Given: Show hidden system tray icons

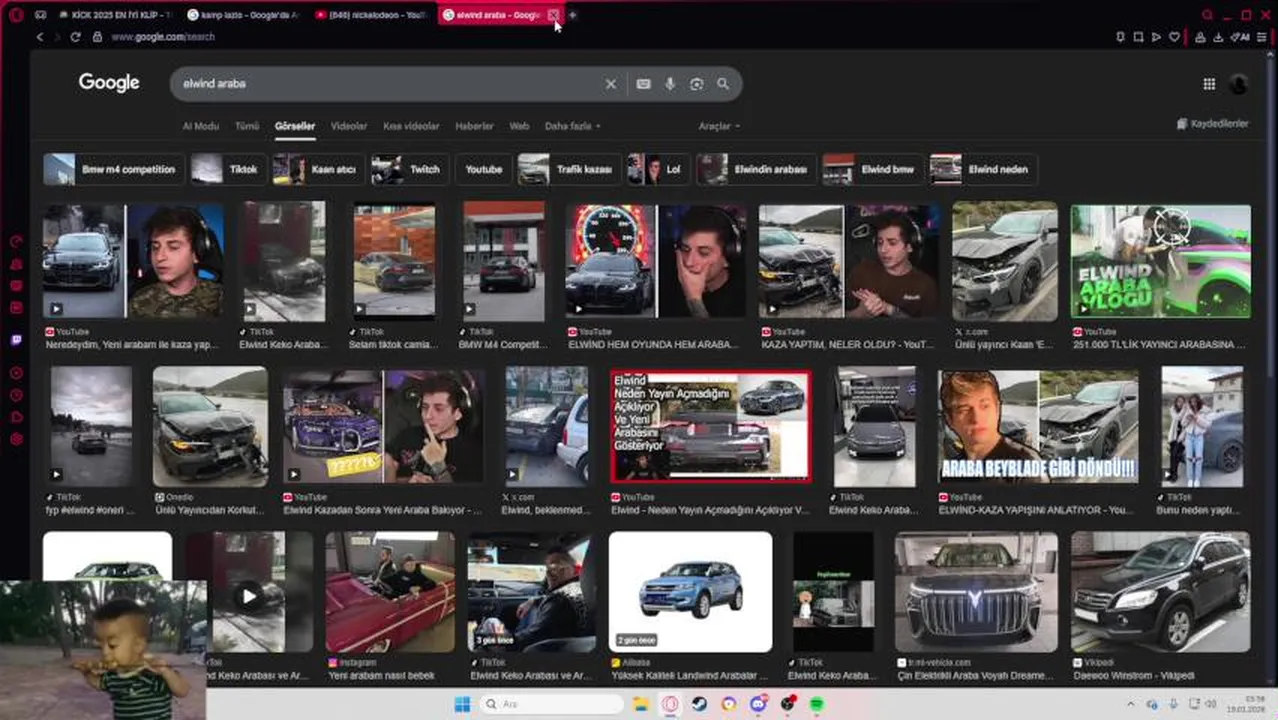Looking at the screenshot, I should pyautogui.click(x=1131, y=704).
